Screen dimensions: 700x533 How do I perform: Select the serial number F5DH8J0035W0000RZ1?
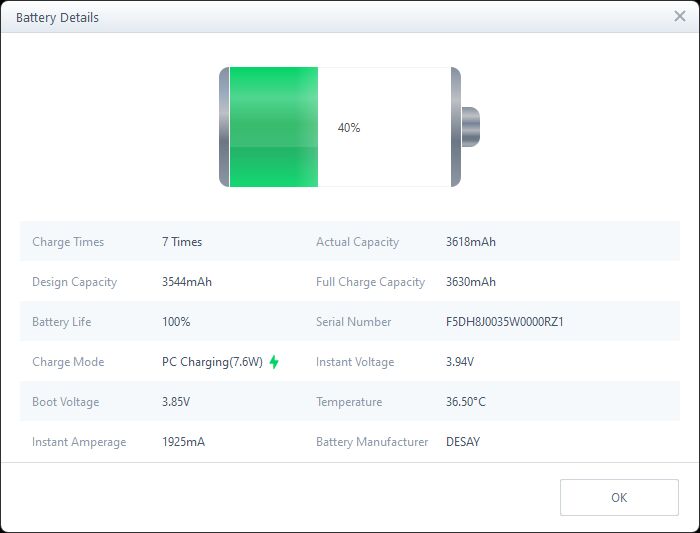coord(504,322)
